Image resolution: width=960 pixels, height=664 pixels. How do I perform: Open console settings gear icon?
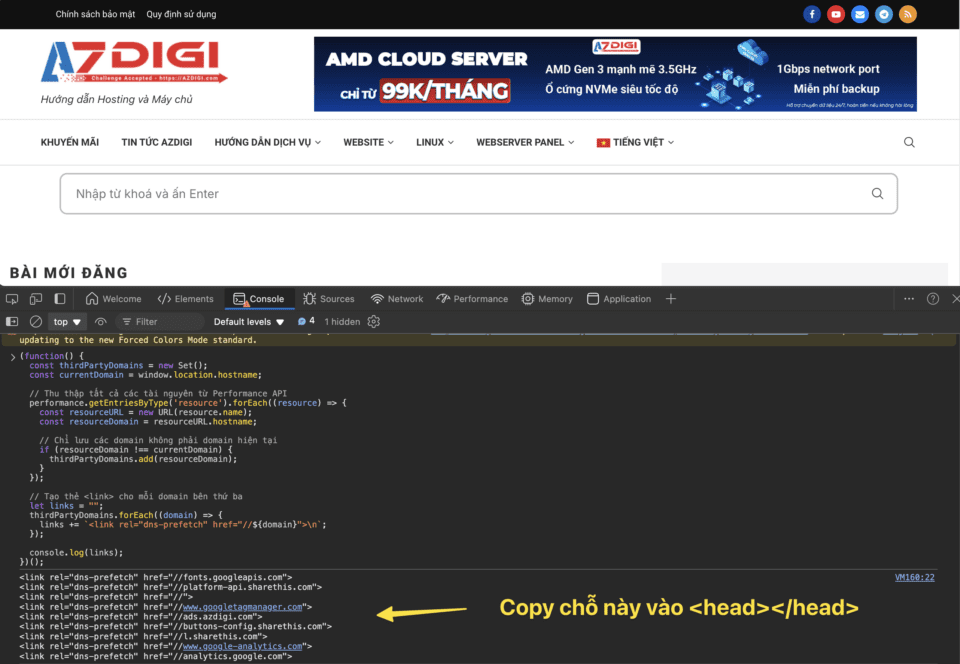click(374, 322)
